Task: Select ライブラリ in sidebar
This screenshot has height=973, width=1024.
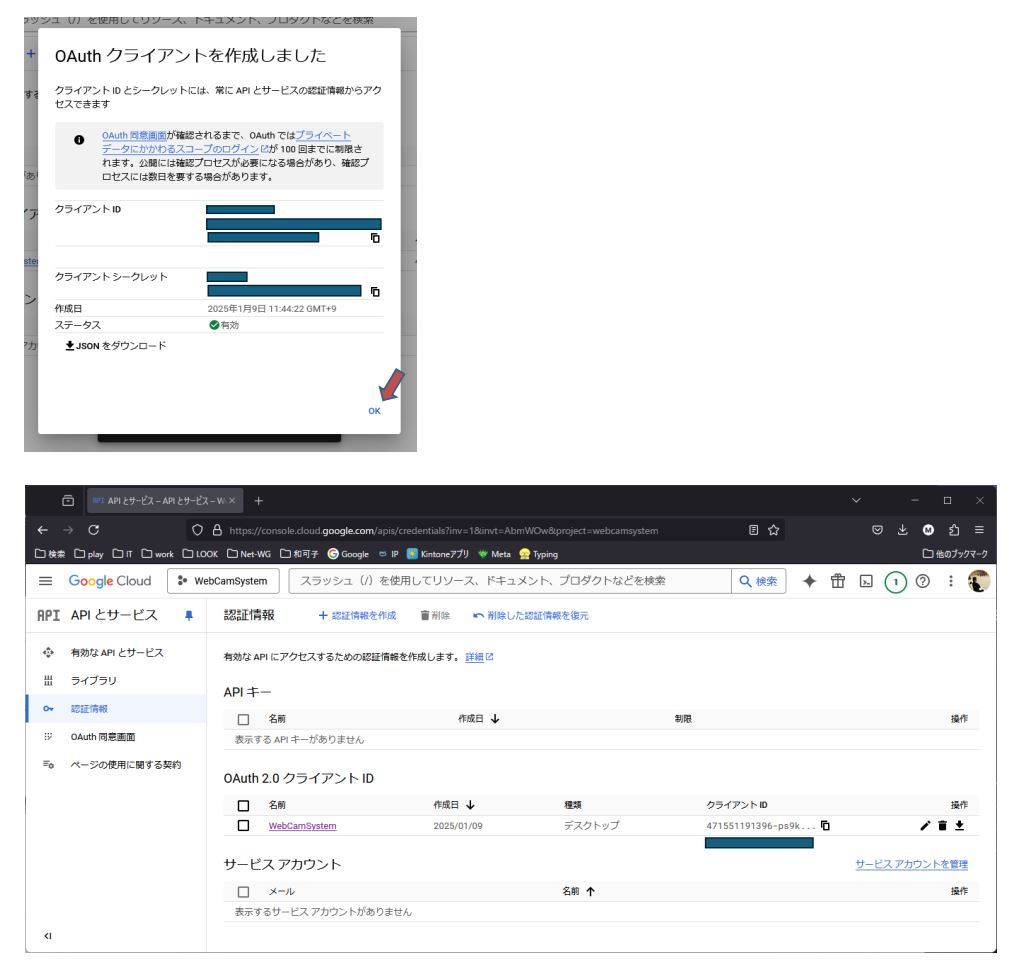Action: click(116, 680)
